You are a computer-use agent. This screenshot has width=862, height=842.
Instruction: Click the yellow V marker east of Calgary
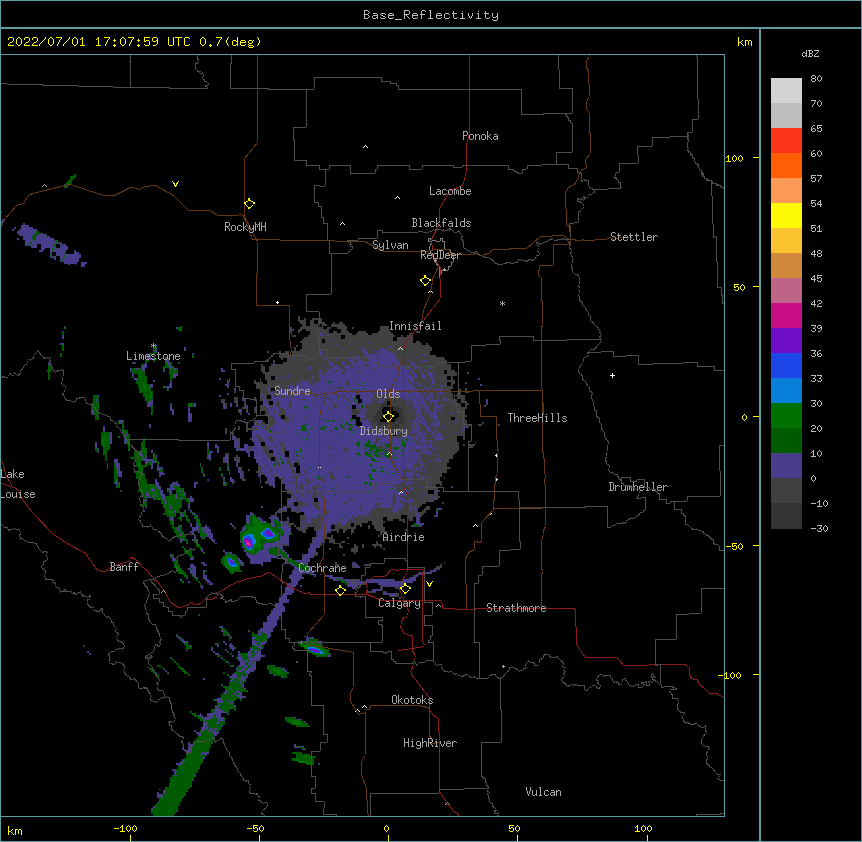pos(429,584)
